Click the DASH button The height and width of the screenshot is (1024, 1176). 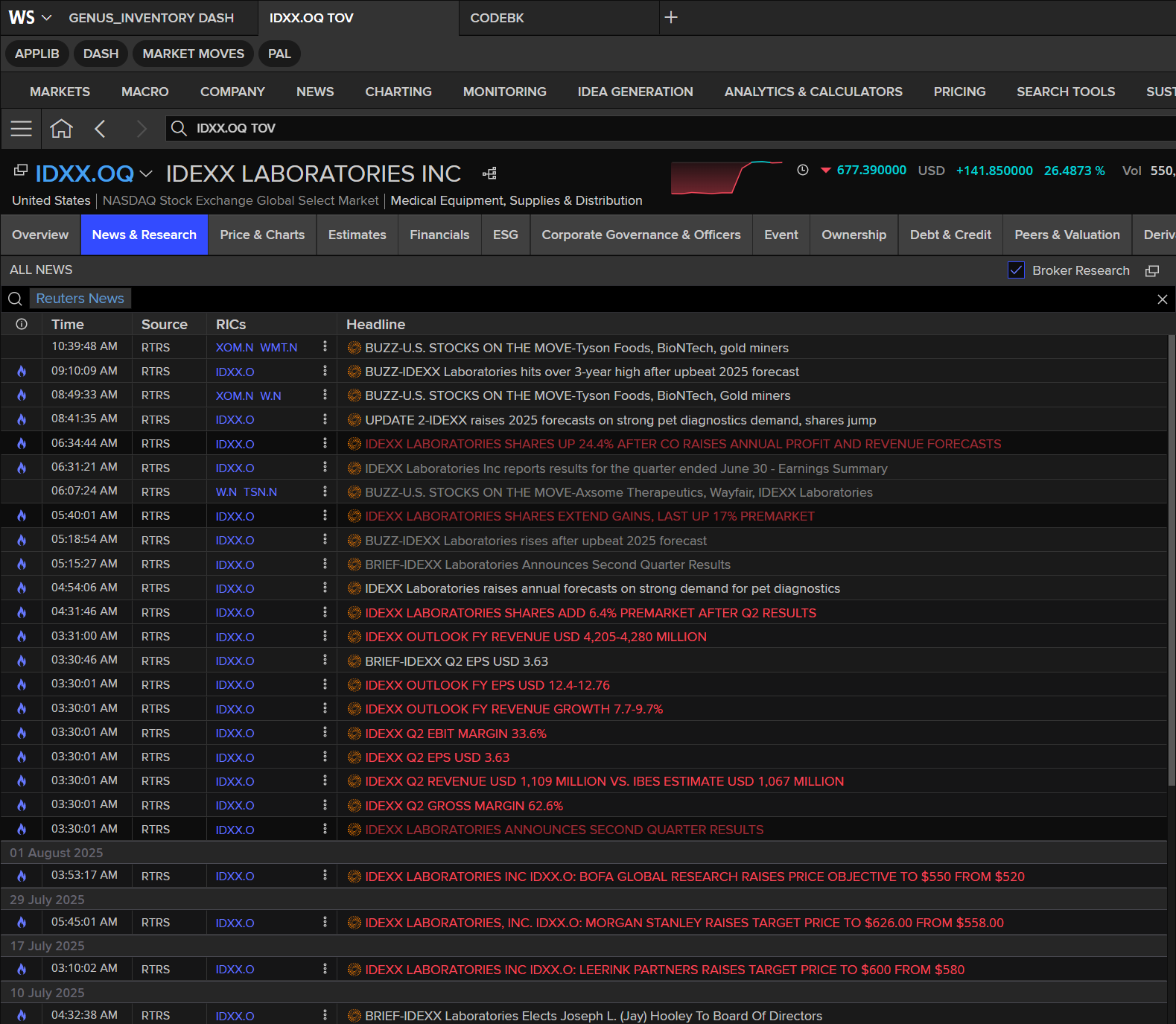point(101,54)
